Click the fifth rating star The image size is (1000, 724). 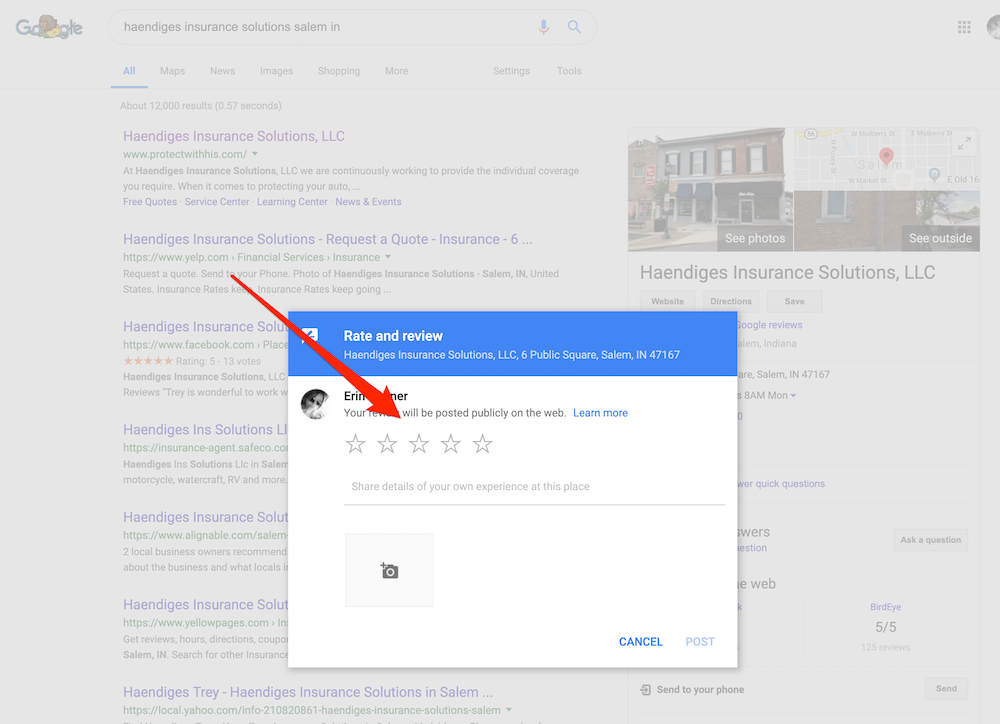pos(483,443)
